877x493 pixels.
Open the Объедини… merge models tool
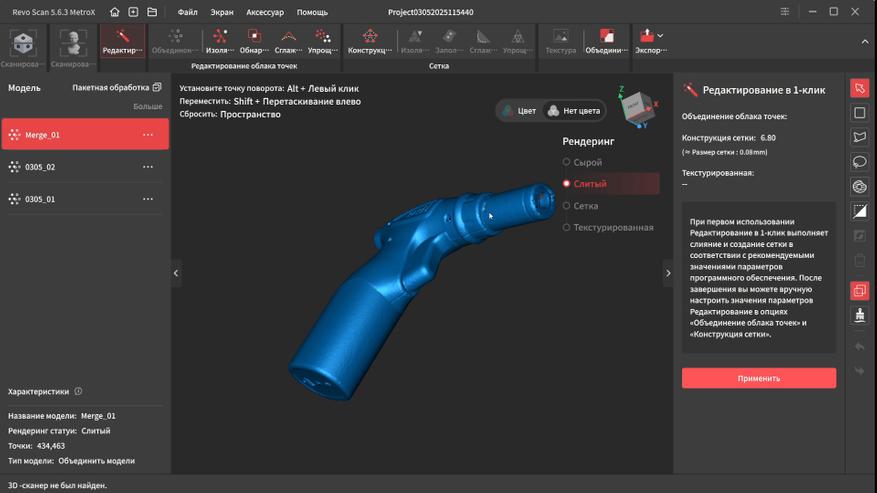click(606, 41)
